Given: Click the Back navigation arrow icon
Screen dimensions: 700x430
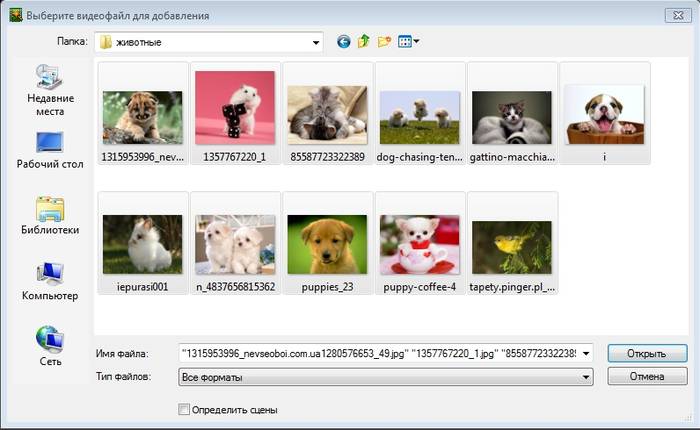Looking at the screenshot, I should click(x=344, y=42).
